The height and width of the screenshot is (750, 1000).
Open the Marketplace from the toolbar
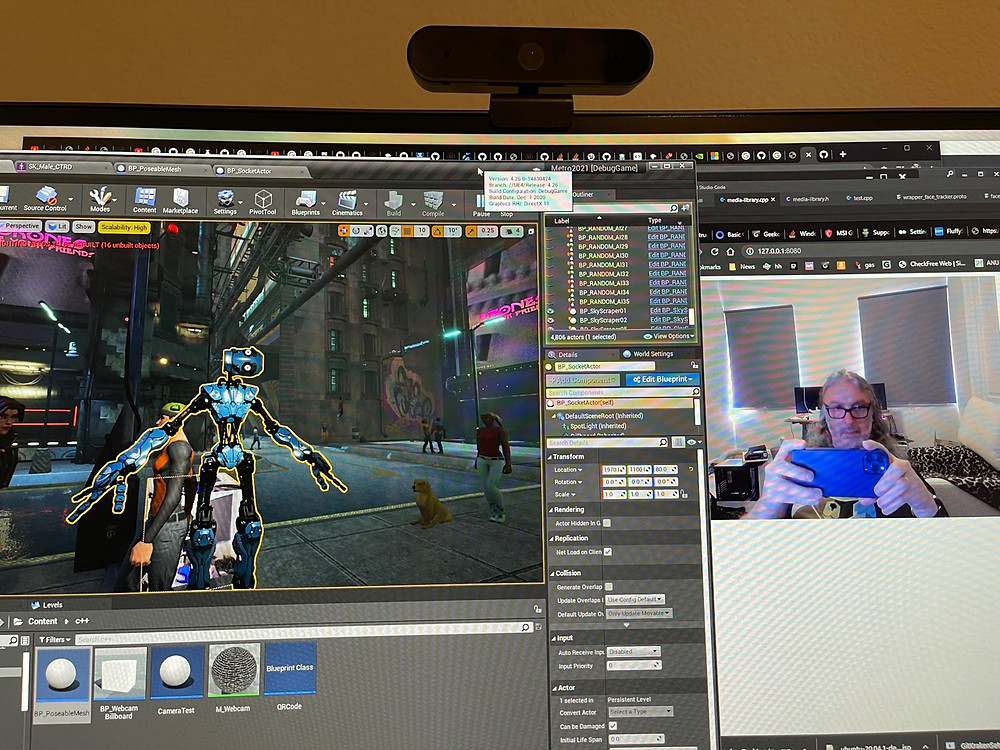pos(180,201)
